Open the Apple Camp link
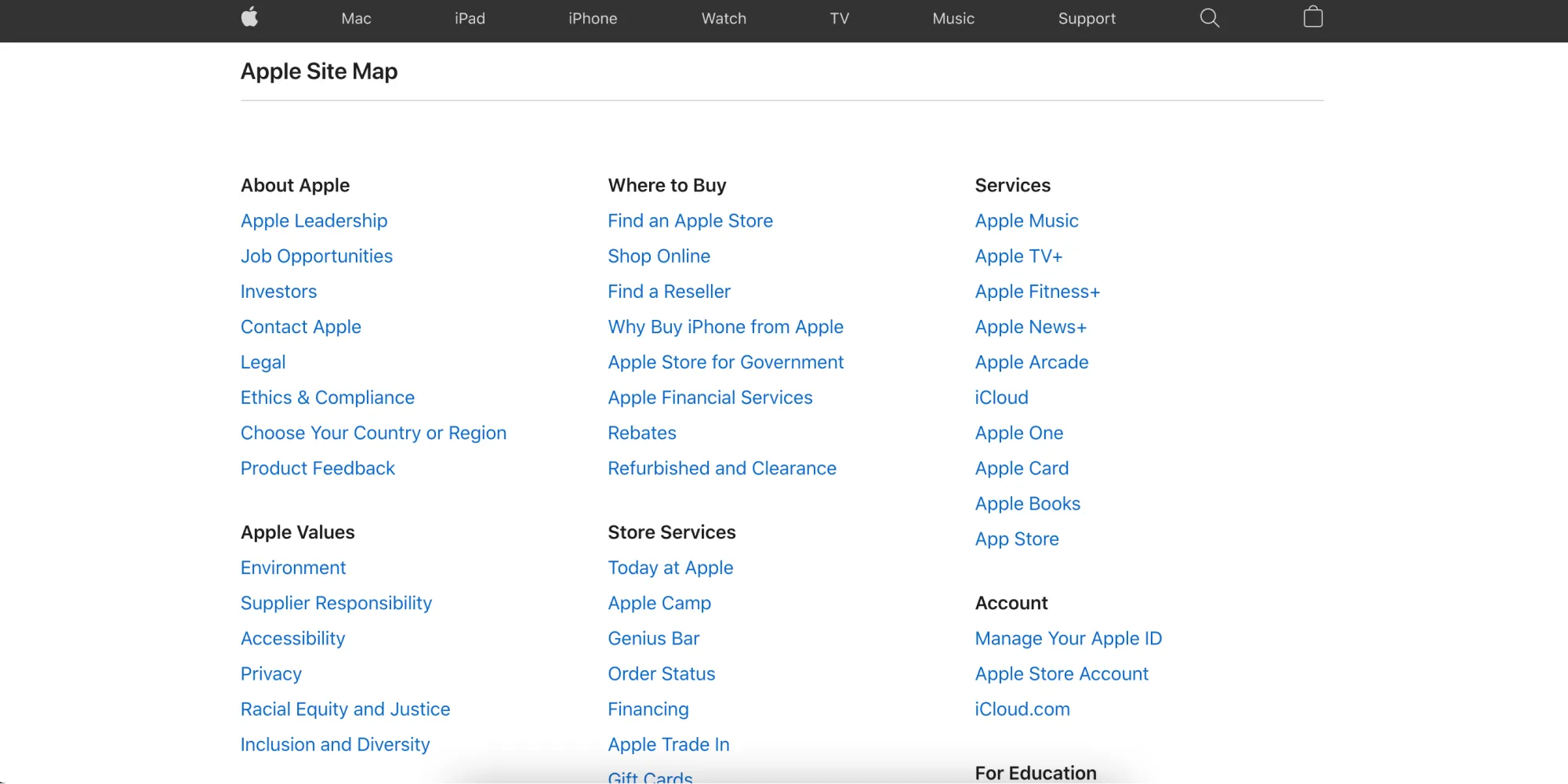The width and height of the screenshot is (1568, 784). [659, 603]
